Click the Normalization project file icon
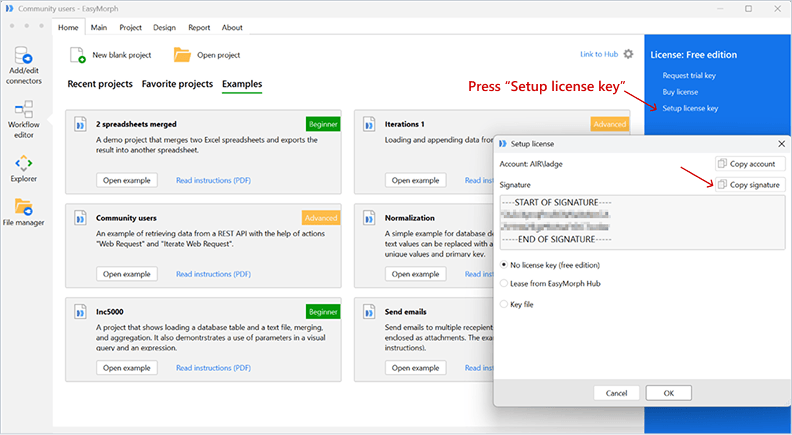 369,218
